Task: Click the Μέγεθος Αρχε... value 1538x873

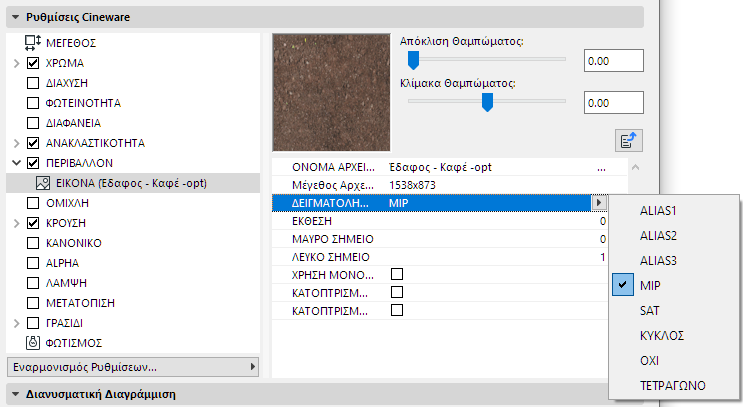Action: [x=412, y=185]
